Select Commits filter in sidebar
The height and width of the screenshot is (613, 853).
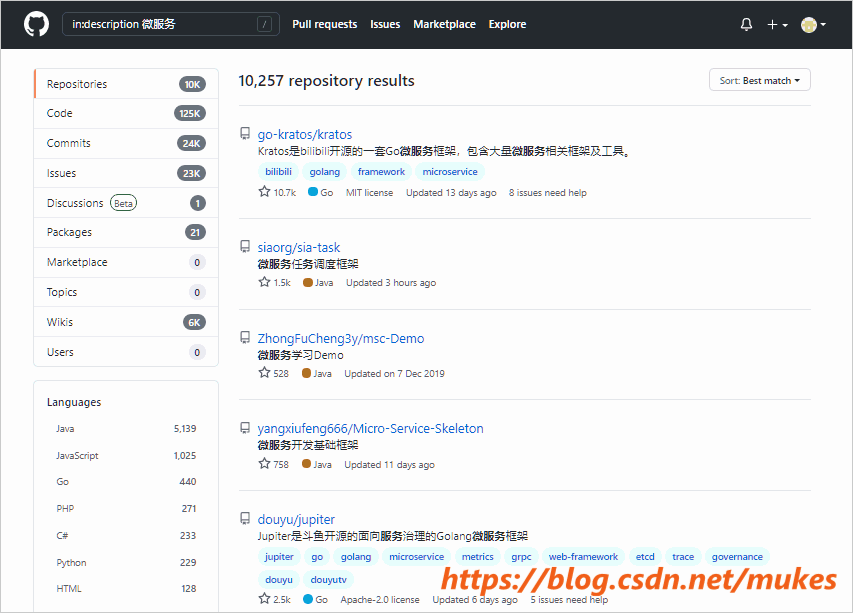[126, 143]
